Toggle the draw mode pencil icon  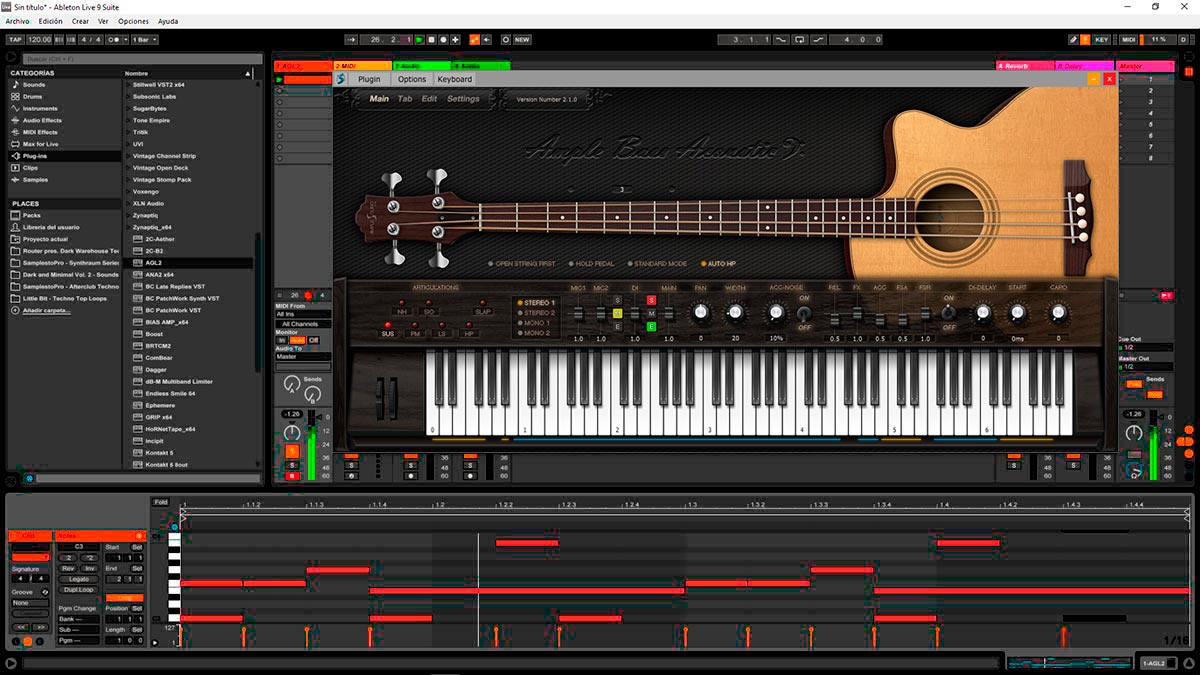(1073, 39)
